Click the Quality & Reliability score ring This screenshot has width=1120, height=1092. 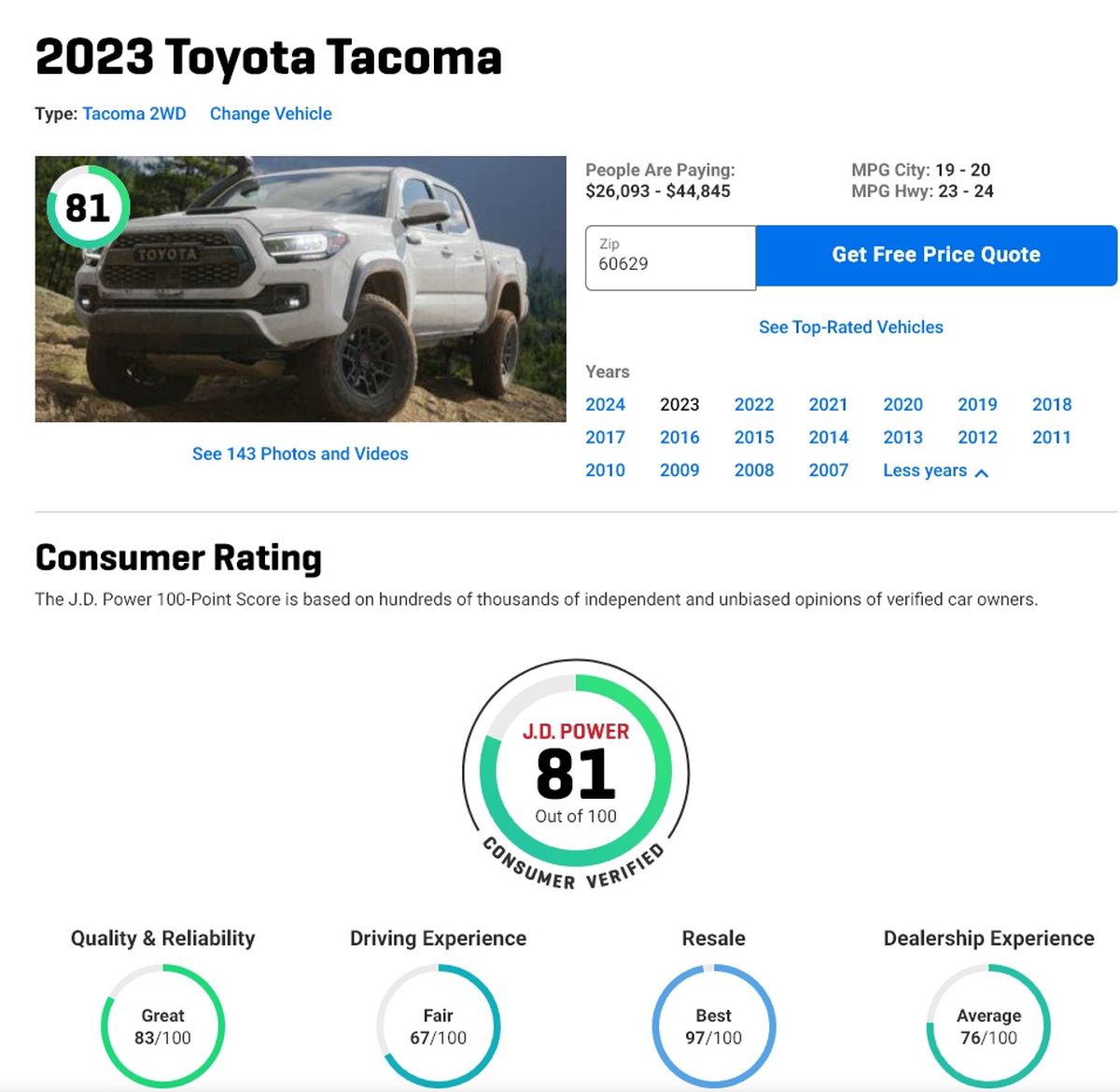coord(161,1025)
